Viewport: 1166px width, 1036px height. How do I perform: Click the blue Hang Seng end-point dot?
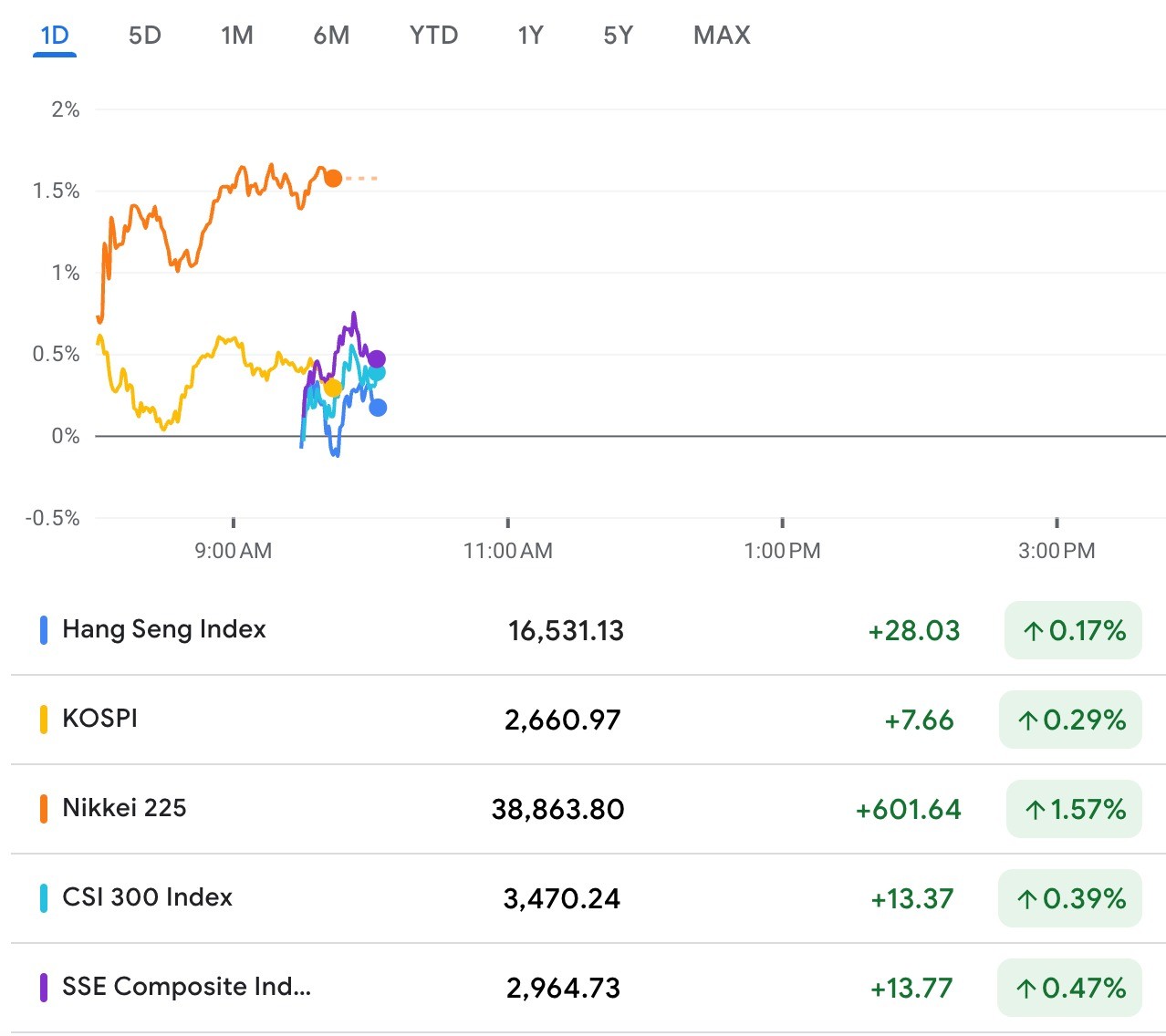coord(378,408)
